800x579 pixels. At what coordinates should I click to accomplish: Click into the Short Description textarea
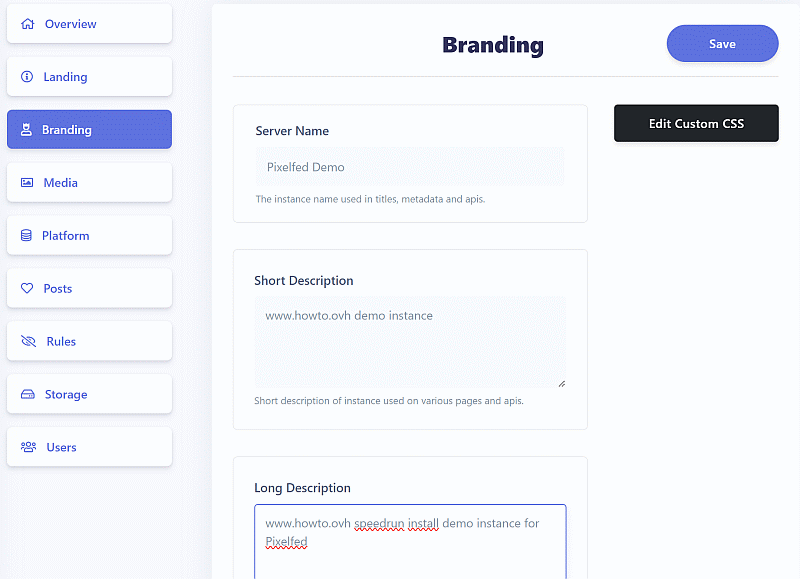point(409,341)
